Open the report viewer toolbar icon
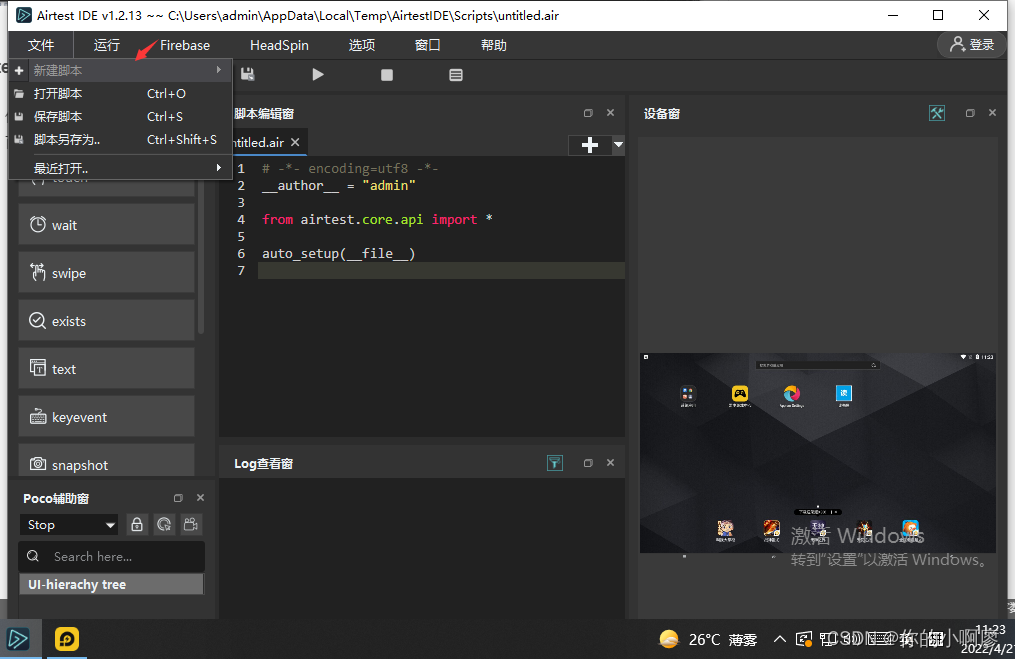Screen dimensions: 1015x659 [x=456, y=75]
